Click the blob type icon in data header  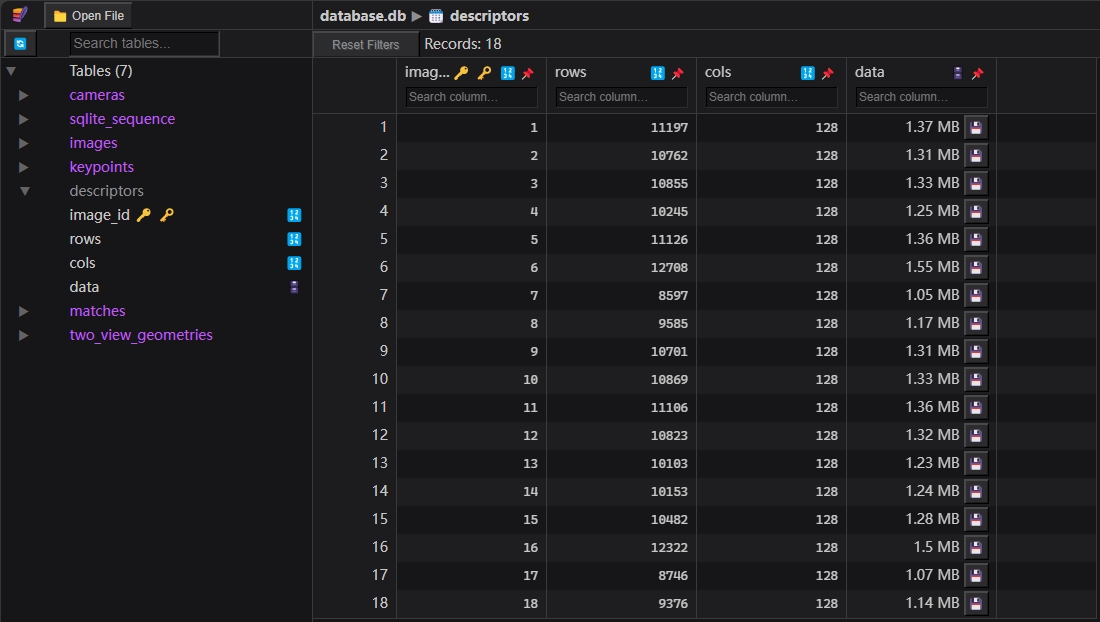[958, 73]
